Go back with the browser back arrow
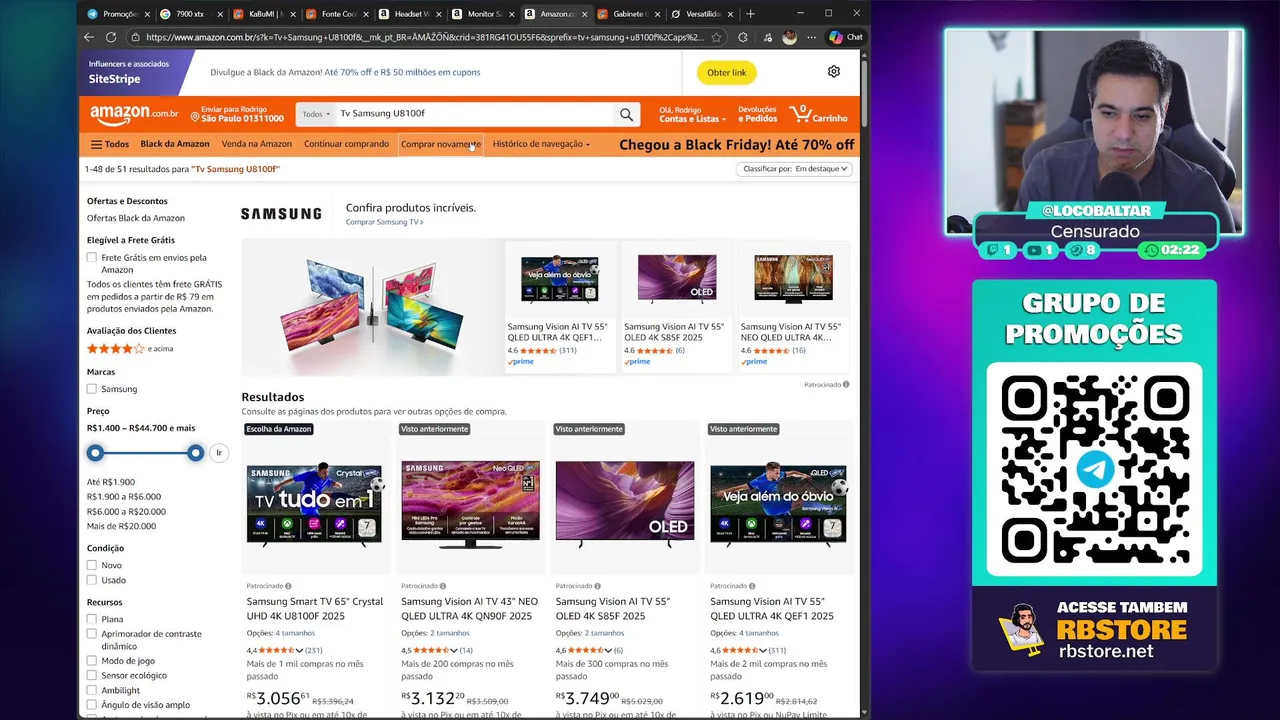This screenshot has height=720, width=1280. (x=89, y=37)
